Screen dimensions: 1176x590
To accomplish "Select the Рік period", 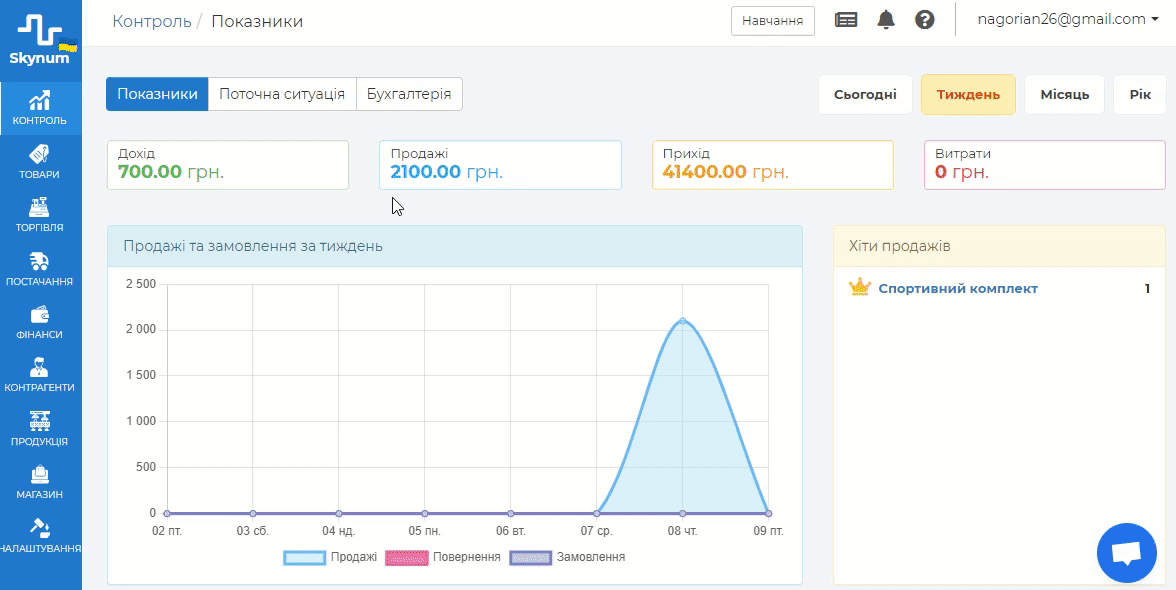I will tap(1140, 94).
